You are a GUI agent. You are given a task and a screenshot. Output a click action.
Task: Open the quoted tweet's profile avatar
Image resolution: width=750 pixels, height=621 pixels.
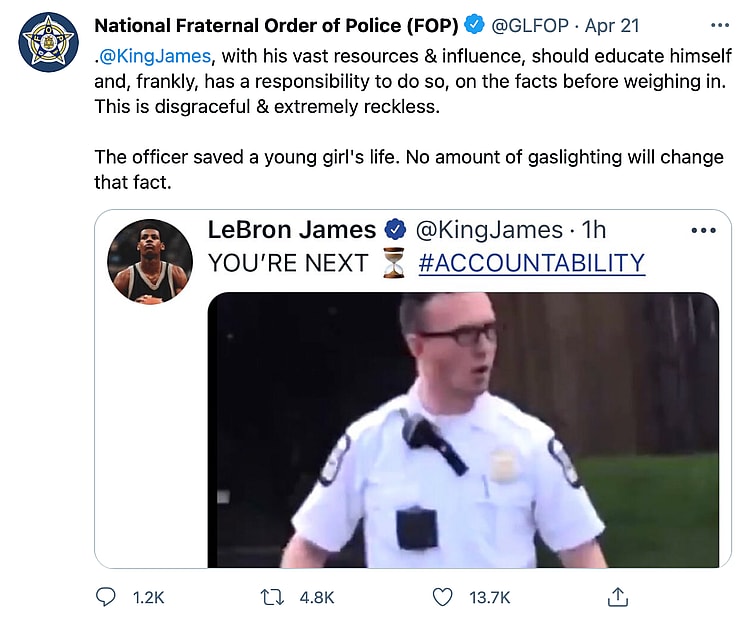149,261
